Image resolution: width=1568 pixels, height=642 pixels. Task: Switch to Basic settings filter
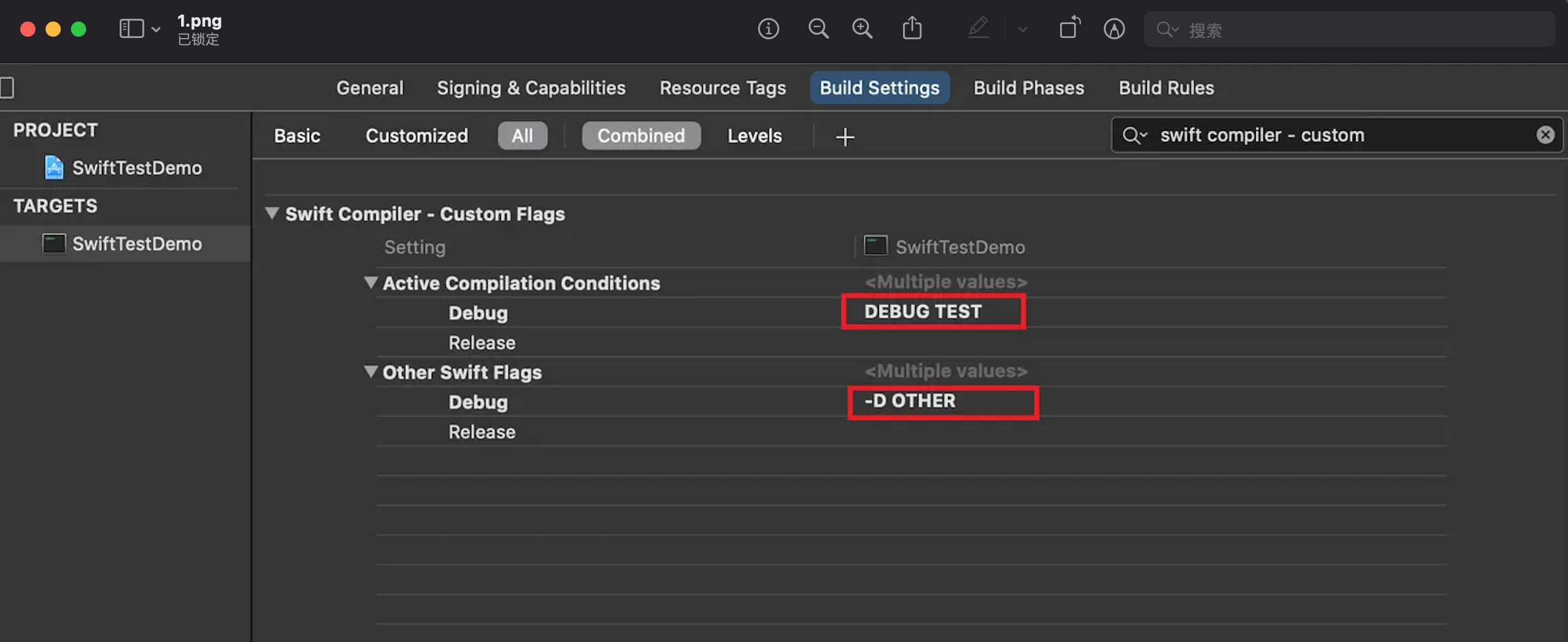(x=297, y=136)
